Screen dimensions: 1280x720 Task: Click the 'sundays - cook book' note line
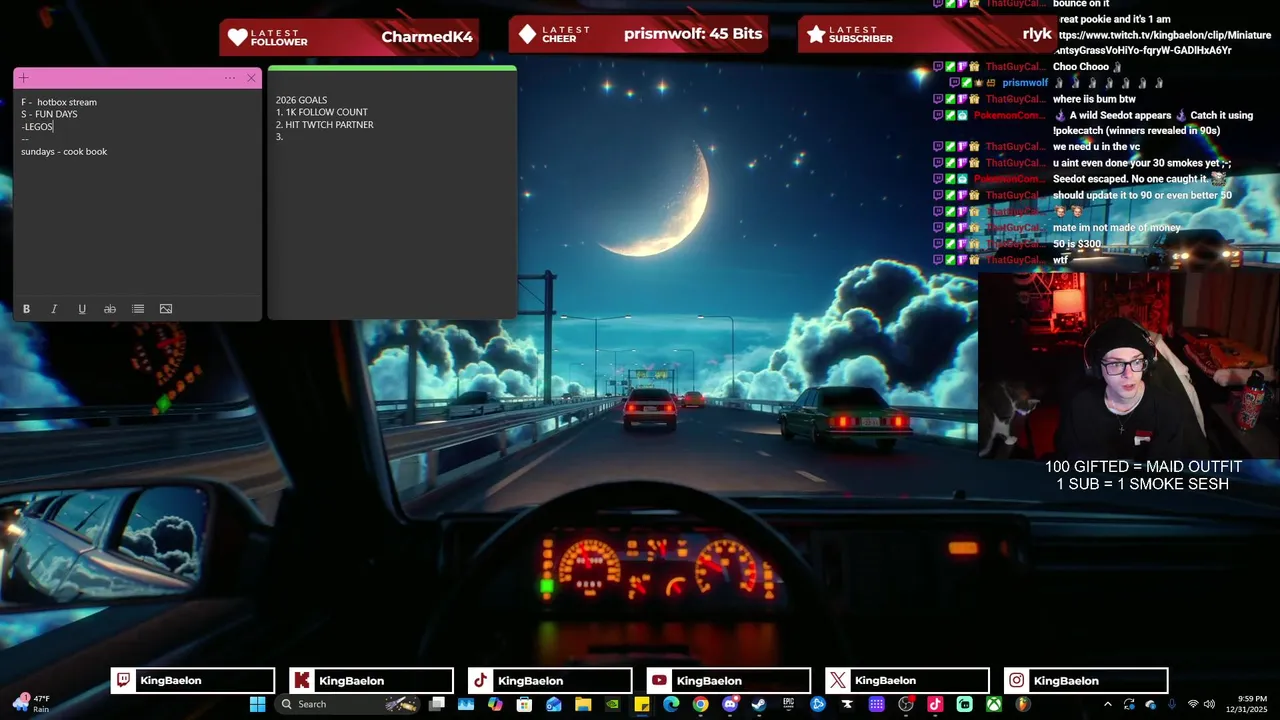pos(64,152)
